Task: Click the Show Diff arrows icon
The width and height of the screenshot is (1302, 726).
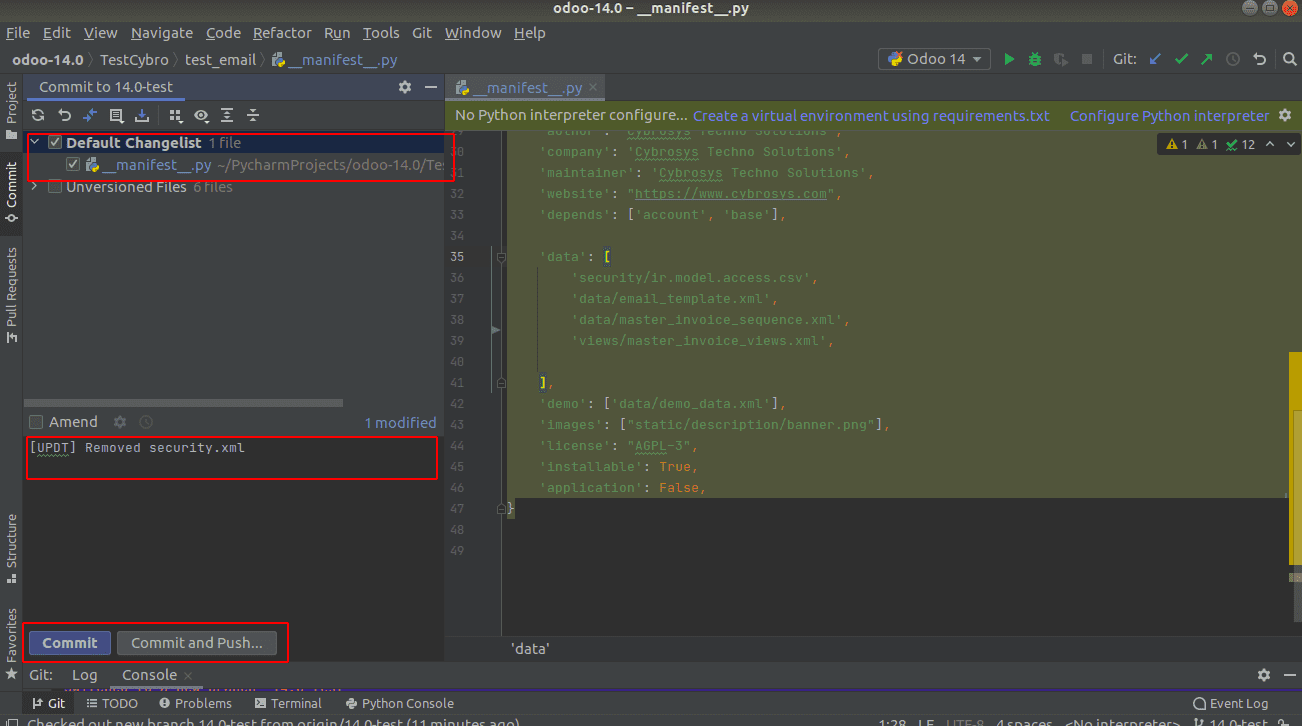Action: 90,115
